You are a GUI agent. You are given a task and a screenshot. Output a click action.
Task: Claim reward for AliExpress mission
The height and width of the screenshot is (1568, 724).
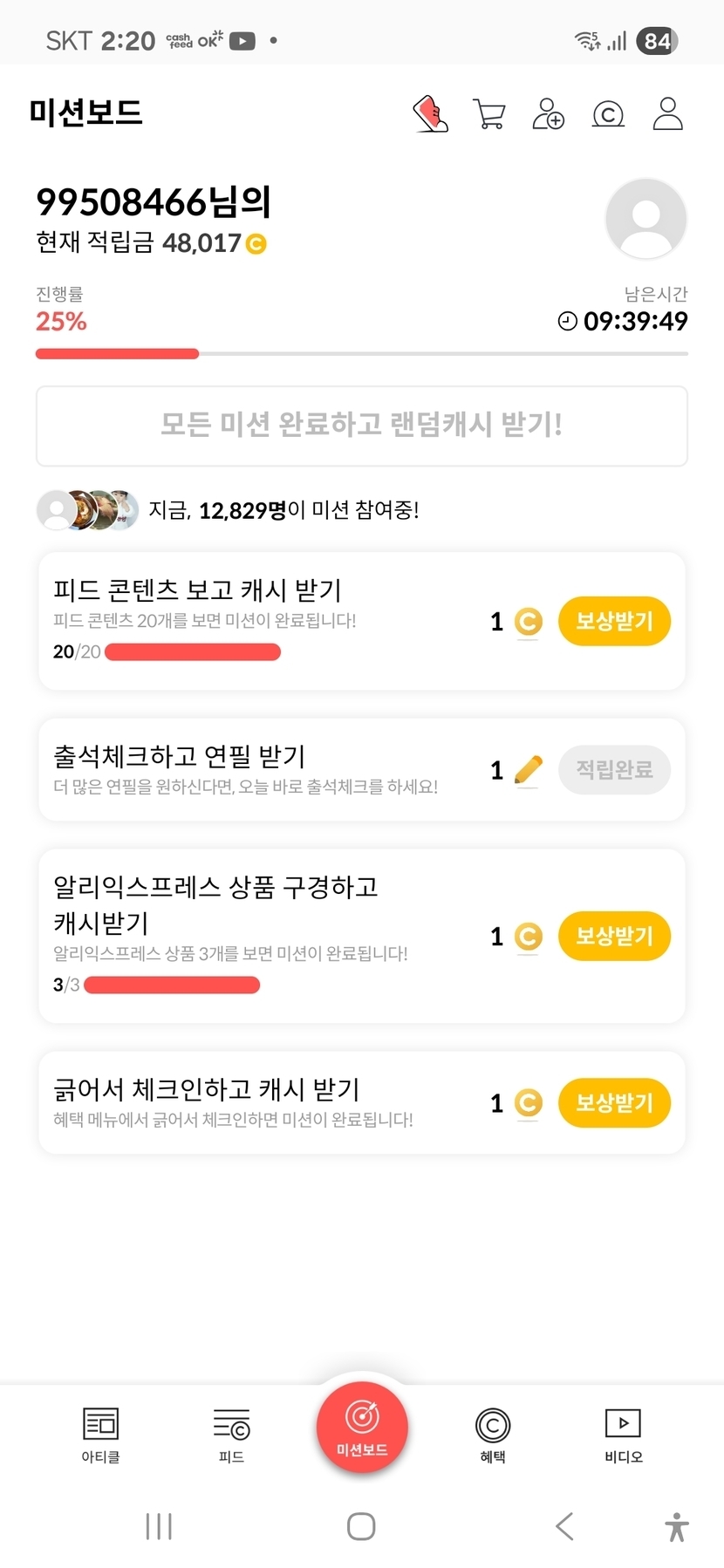(x=614, y=937)
